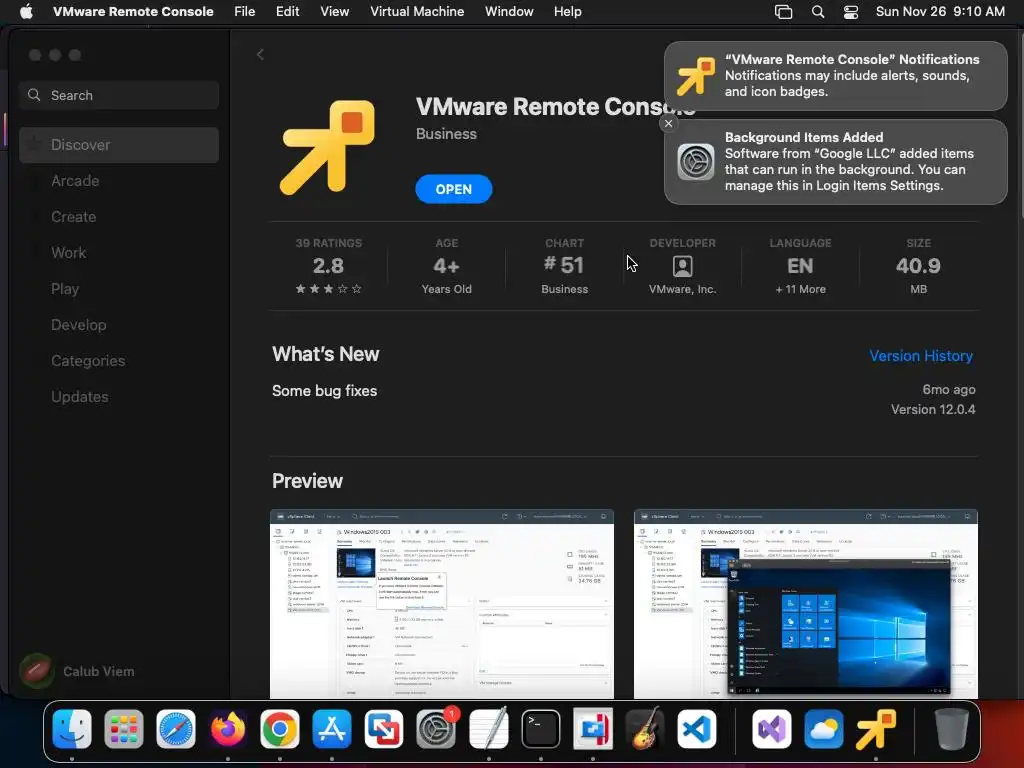Launch Safari from the Dock
The height and width of the screenshot is (768, 1024).
point(176,729)
